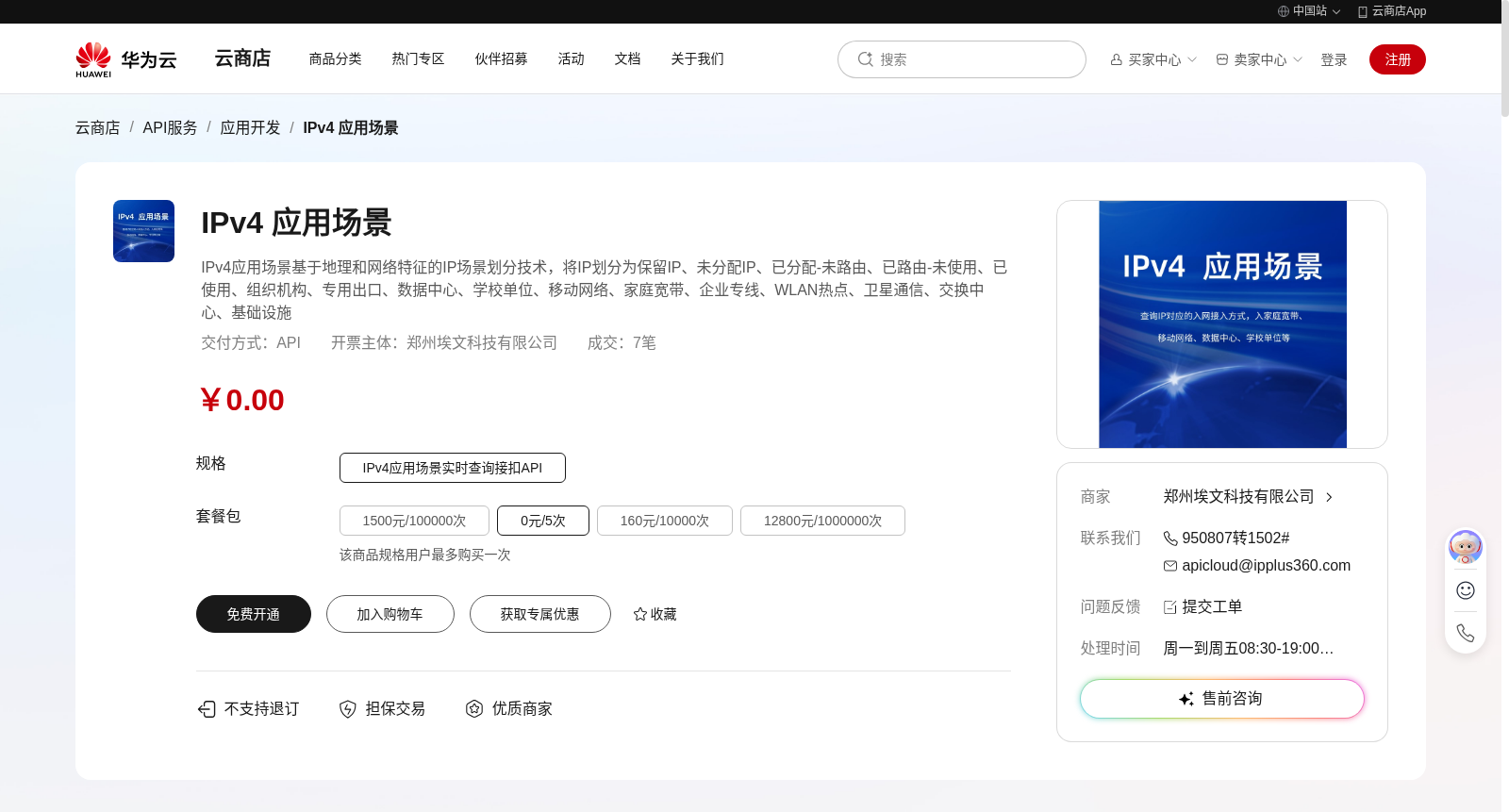The width and height of the screenshot is (1509, 812).
Task: Click the phone icon for 云商店App
Action: coord(1362,11)
